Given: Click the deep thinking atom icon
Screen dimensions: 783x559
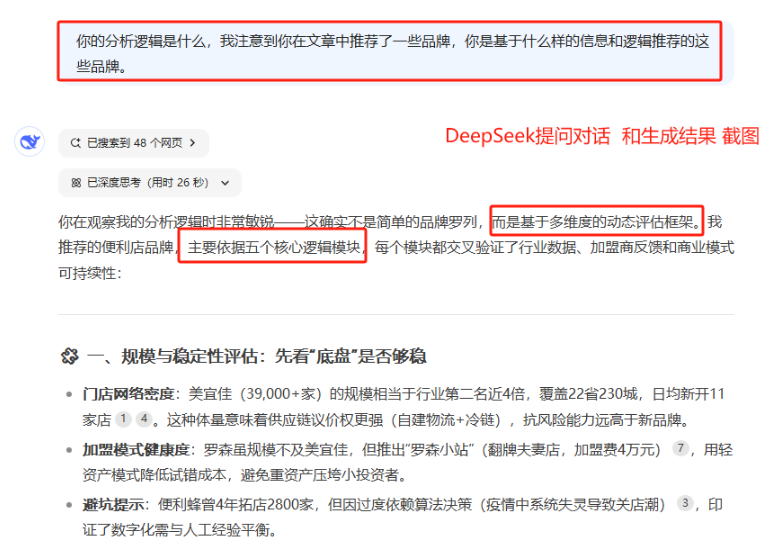Looking at the screenshot, I should [75, 183].
